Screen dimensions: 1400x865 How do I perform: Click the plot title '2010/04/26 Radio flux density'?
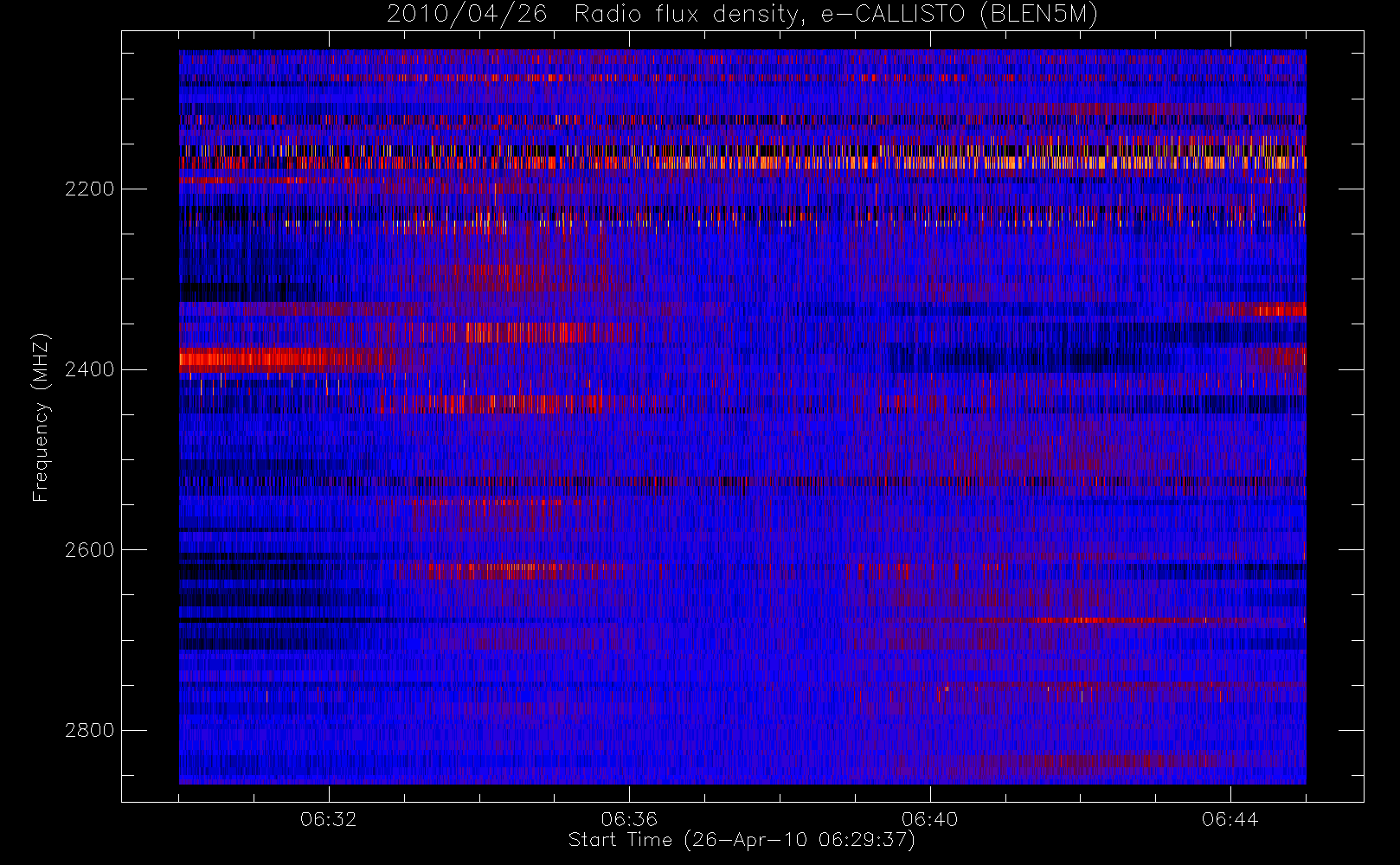pos(742,14)
